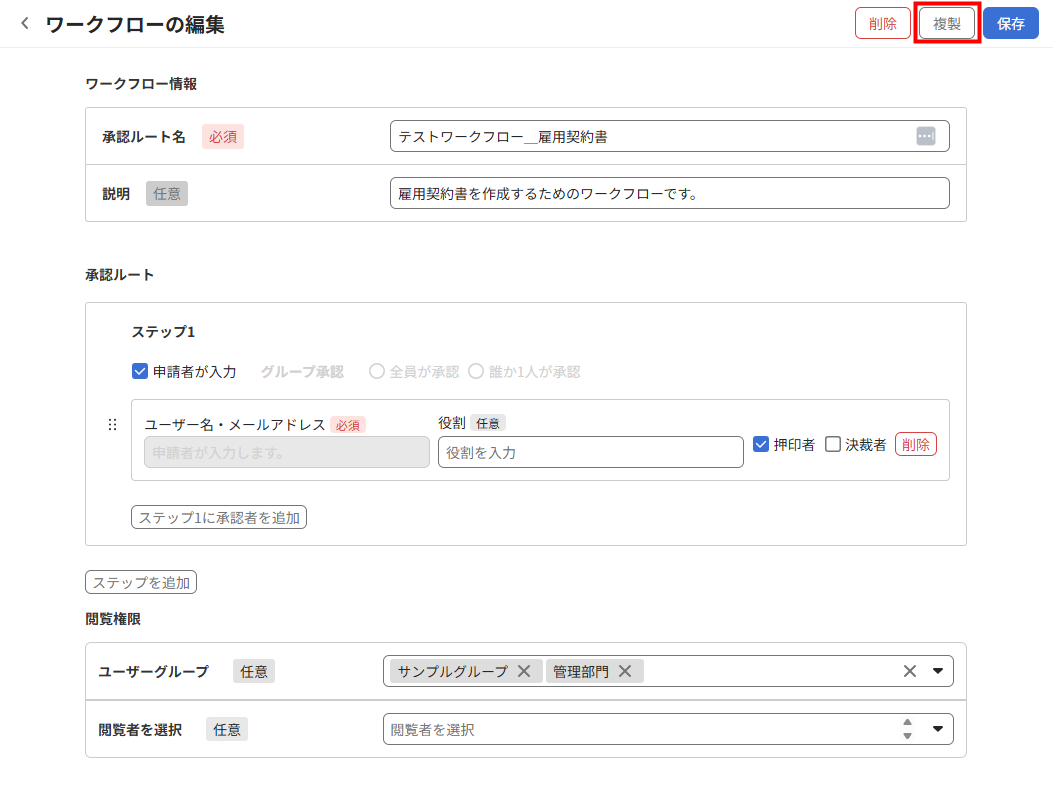This screenshot has width=1053, height=792.
Task: Enable the 決裁者 checkbox
Action: pos(833,444)
